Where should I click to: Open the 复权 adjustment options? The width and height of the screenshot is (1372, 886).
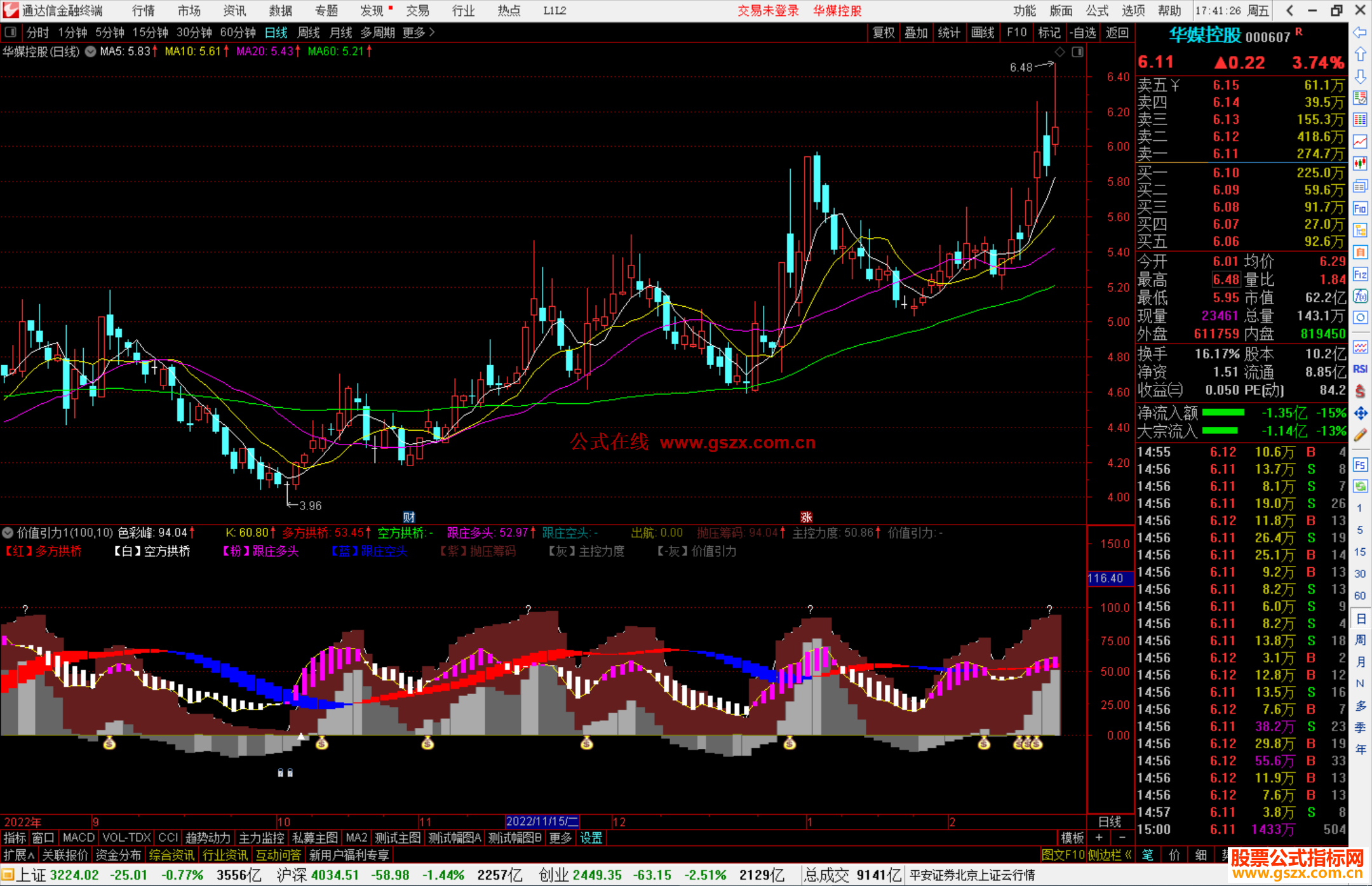tap(884, 32)
